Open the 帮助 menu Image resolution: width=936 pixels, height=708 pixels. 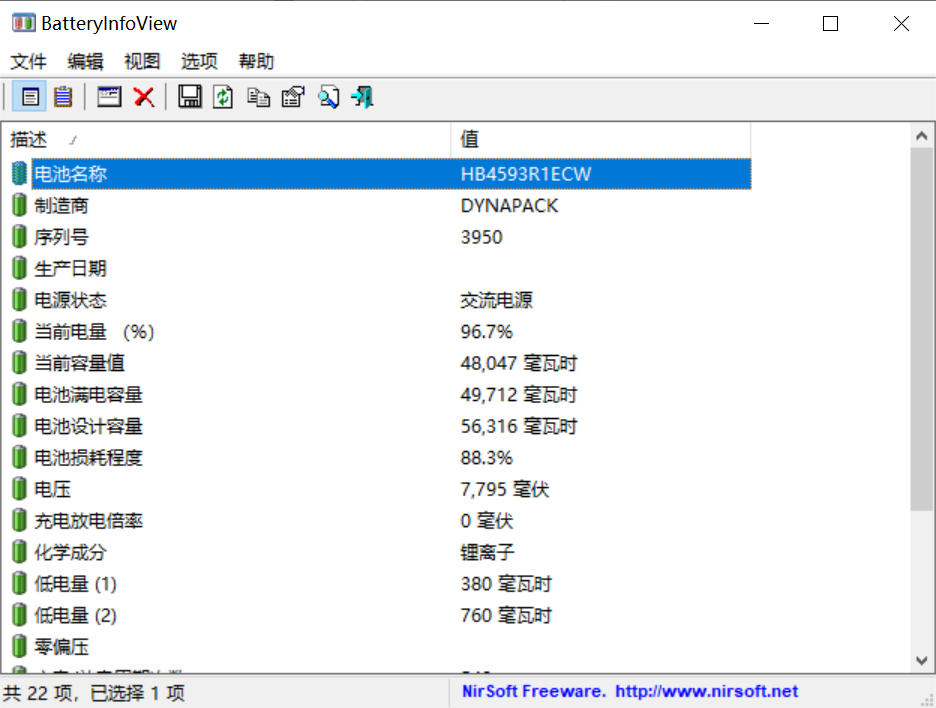257,61
